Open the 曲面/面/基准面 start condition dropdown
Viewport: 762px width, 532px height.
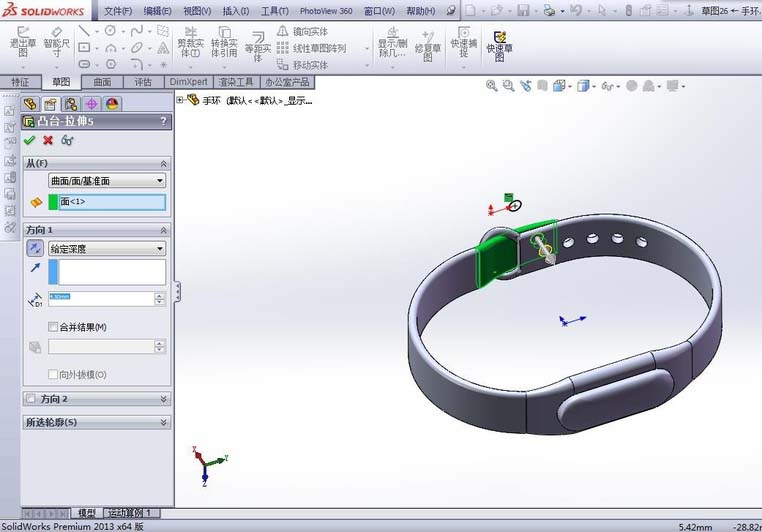pos(106,180)
